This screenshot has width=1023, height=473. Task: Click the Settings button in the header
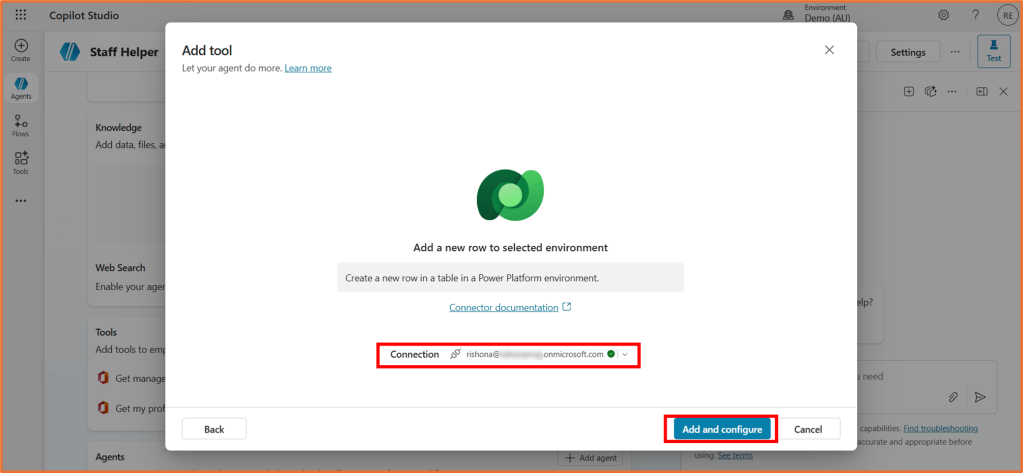coord(908,52)
